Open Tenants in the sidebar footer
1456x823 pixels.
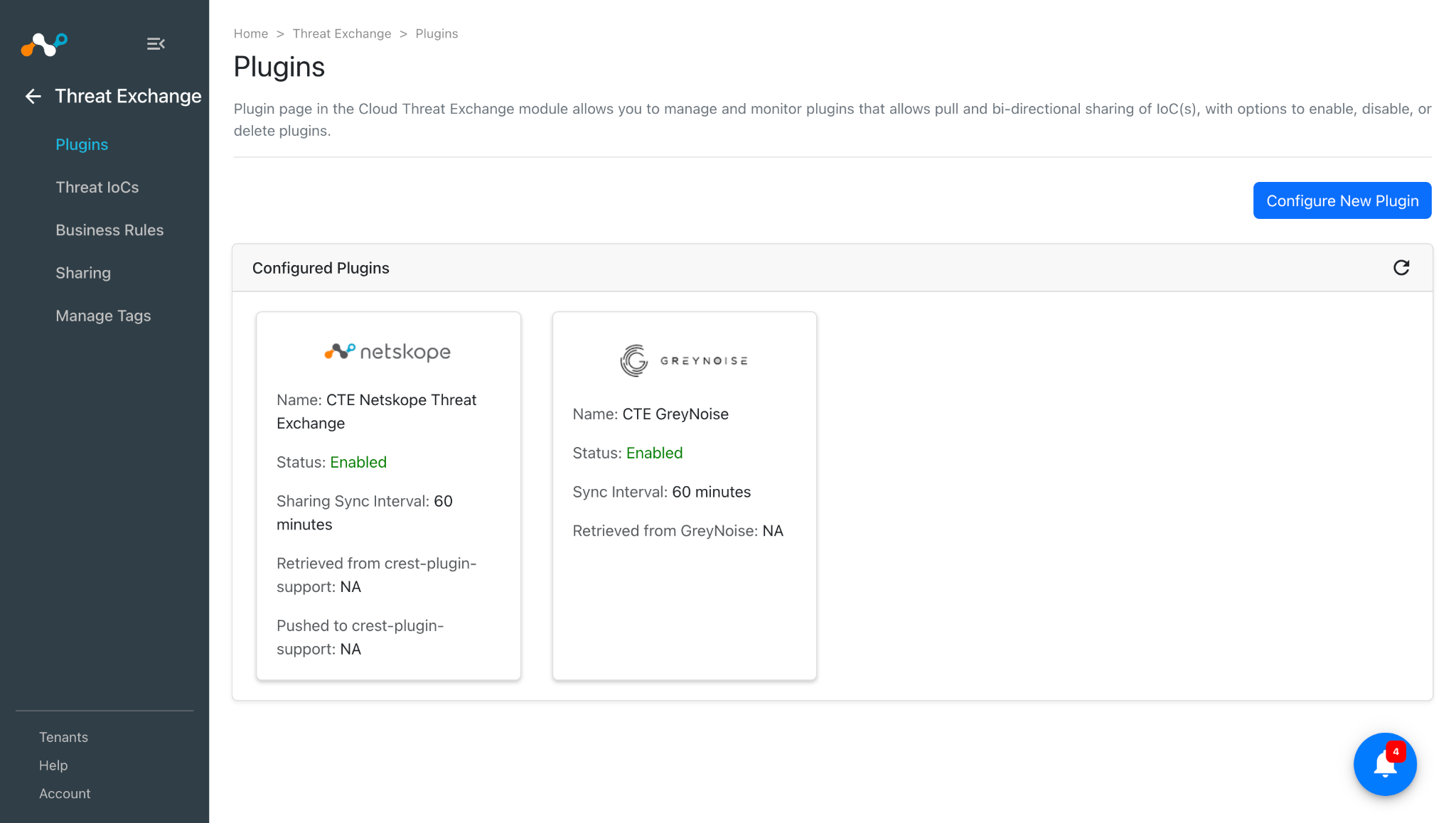(63, 737)
